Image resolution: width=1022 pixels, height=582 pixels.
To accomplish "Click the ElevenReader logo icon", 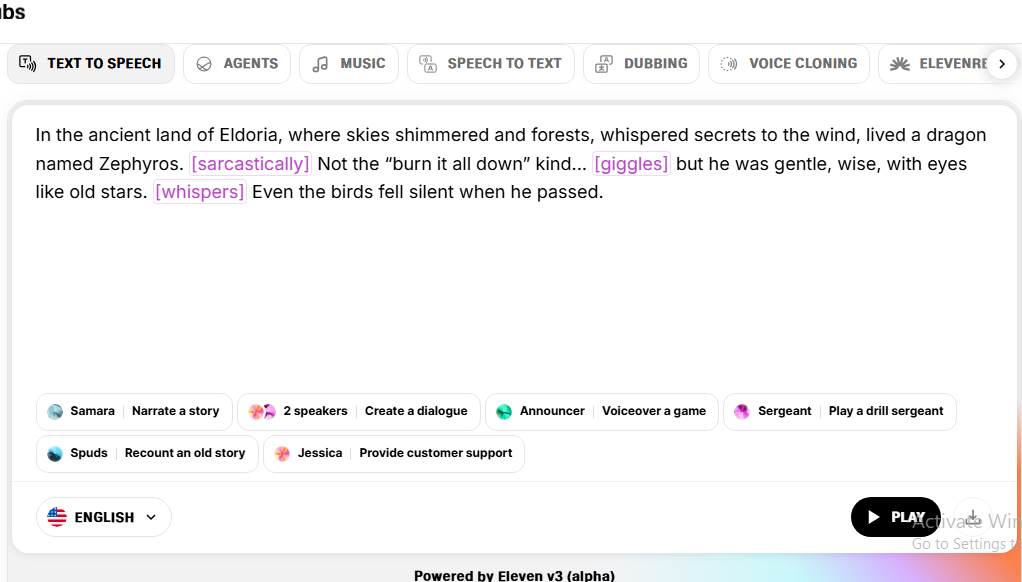I will tap(900, 64).
